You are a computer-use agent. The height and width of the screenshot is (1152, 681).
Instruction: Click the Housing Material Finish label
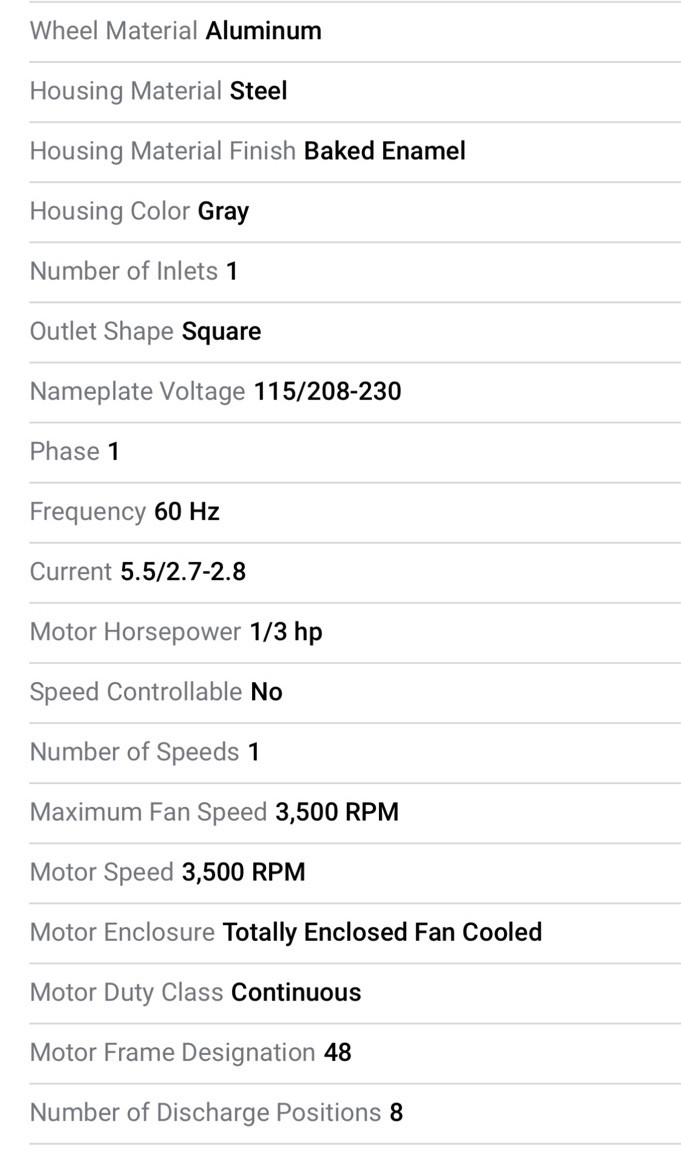[x=162, y=151]
